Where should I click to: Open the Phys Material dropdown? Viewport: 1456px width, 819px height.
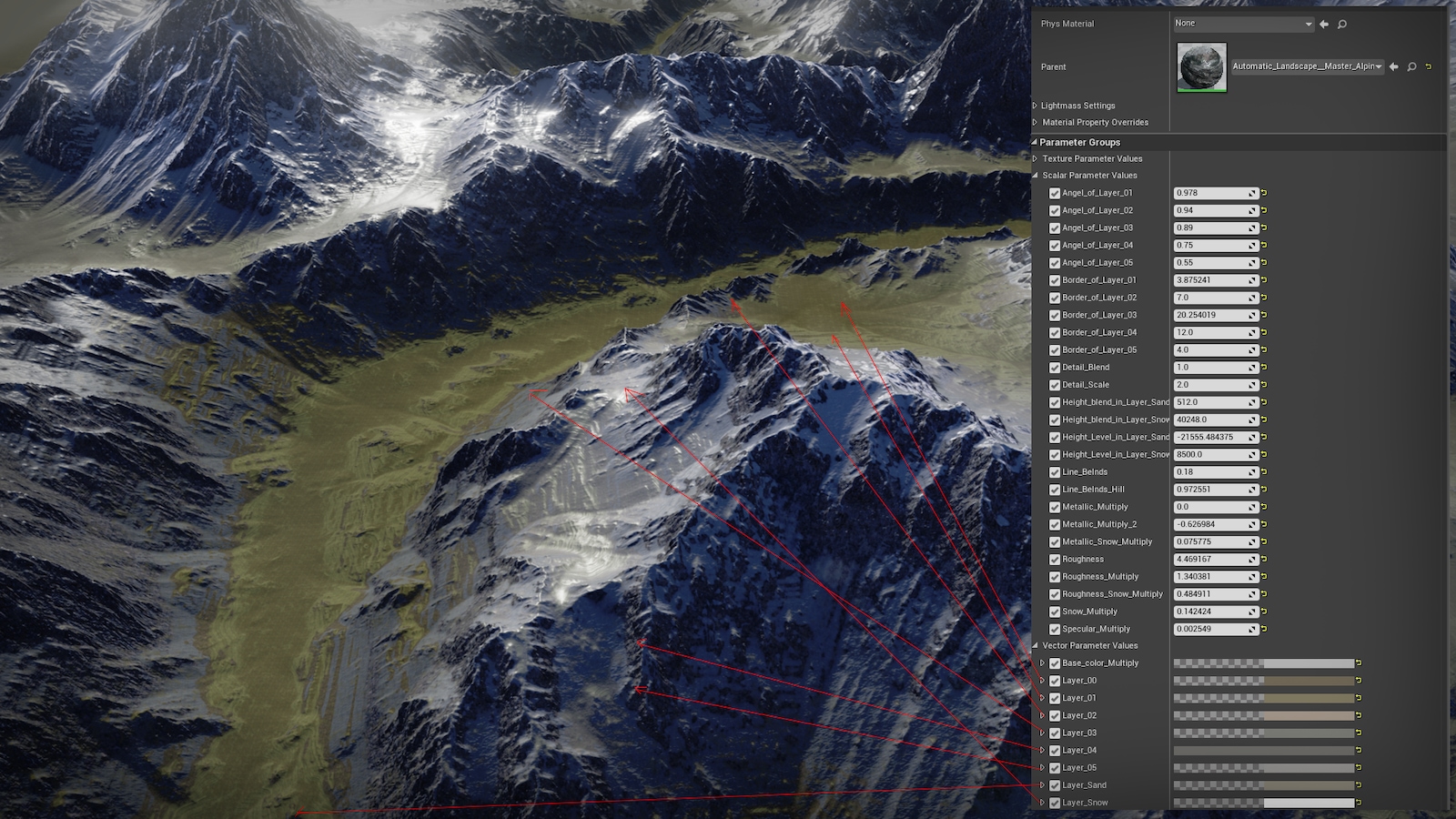tap(1243, 24)
